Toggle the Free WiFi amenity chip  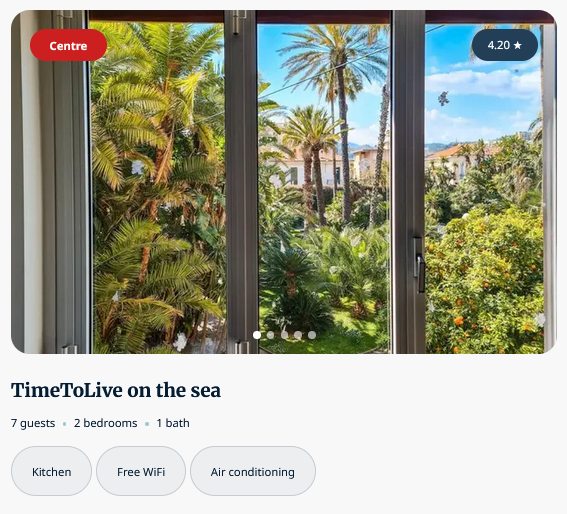coord(141,471)
